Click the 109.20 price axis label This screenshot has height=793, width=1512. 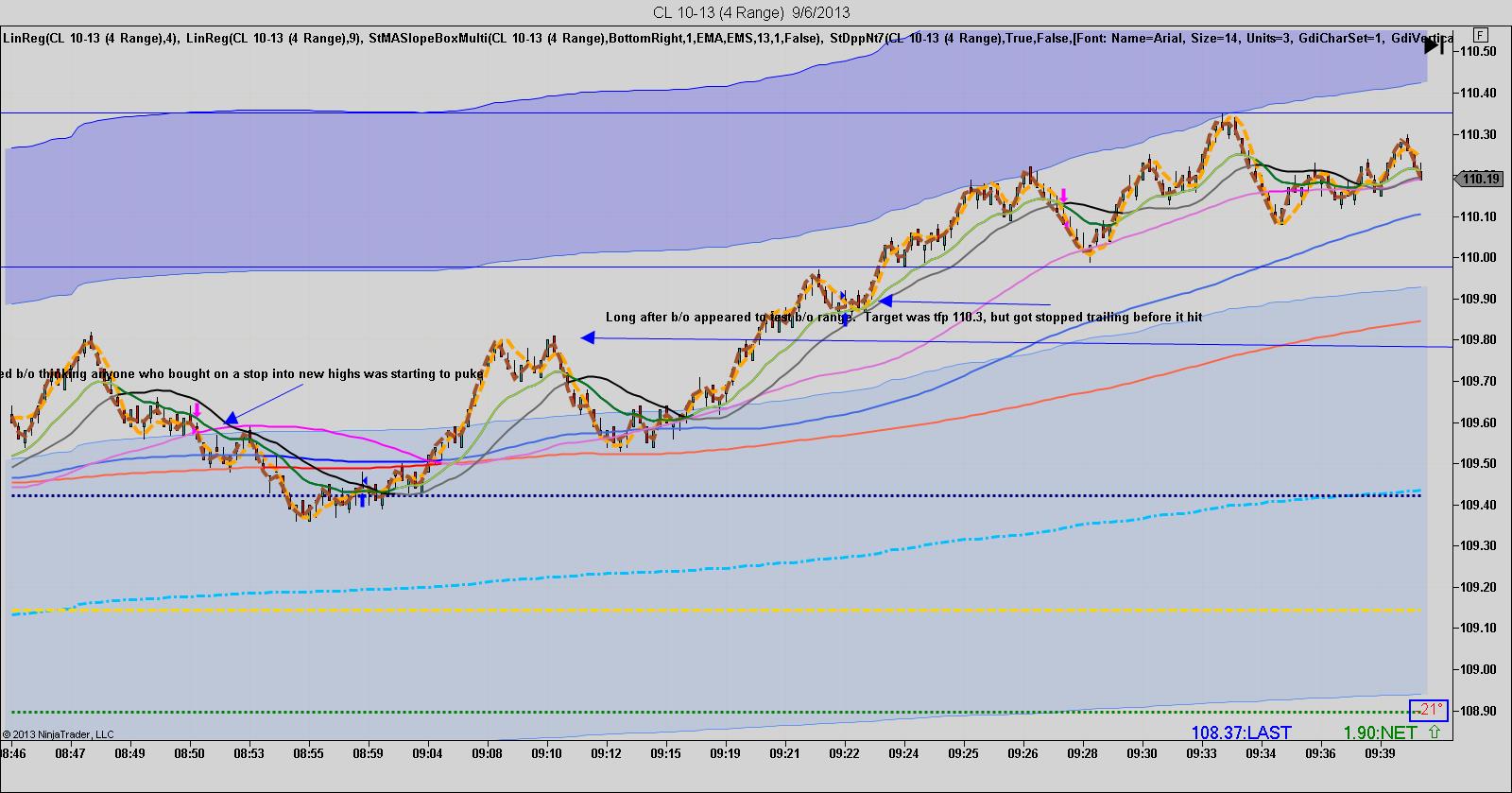point(1479,588)
